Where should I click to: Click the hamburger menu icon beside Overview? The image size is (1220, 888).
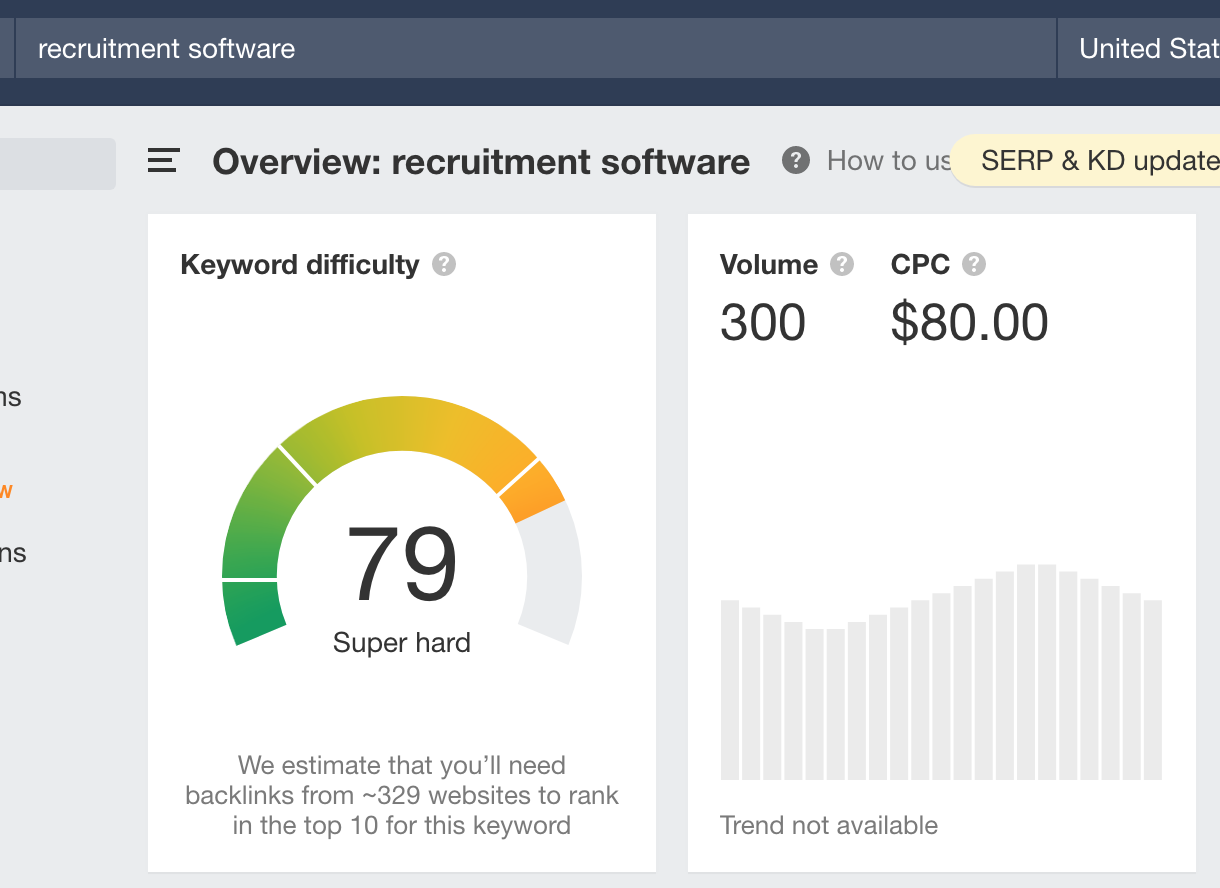pos(163,161)
